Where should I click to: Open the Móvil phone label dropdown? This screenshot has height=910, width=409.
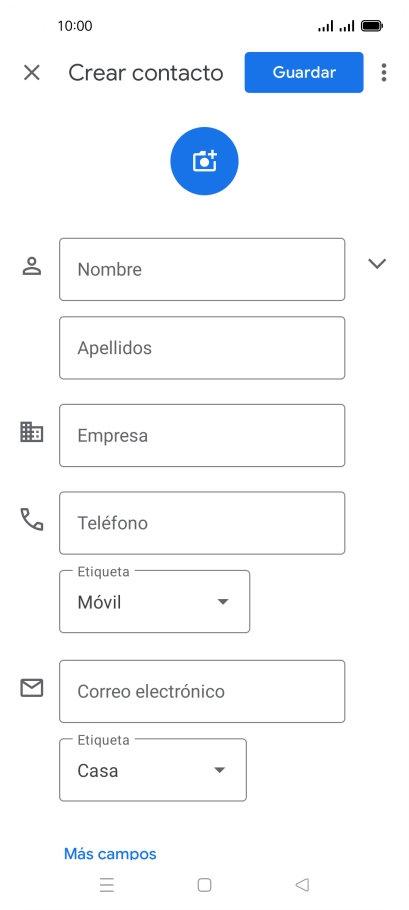154,601
